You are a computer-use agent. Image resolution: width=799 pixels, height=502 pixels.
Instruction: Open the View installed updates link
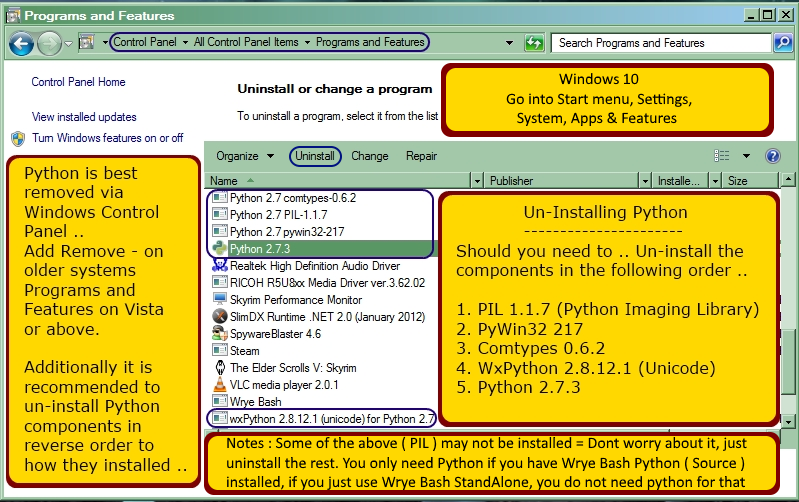84,117
